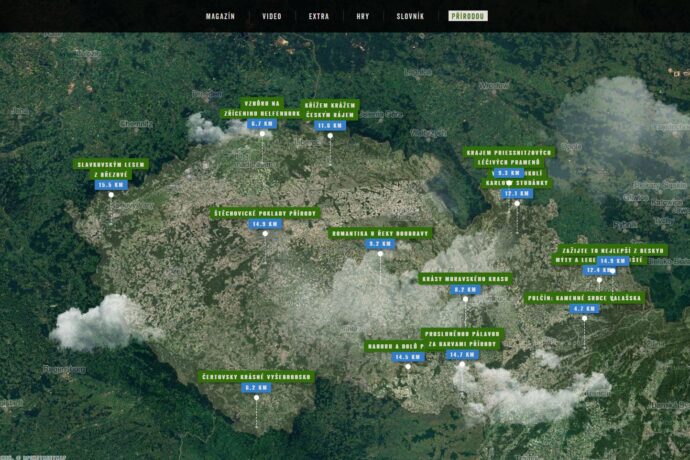This screenshot has width=690, height=460.
Task: Click the map pin of the Pulčín route
Action: [x=584, y=318]
